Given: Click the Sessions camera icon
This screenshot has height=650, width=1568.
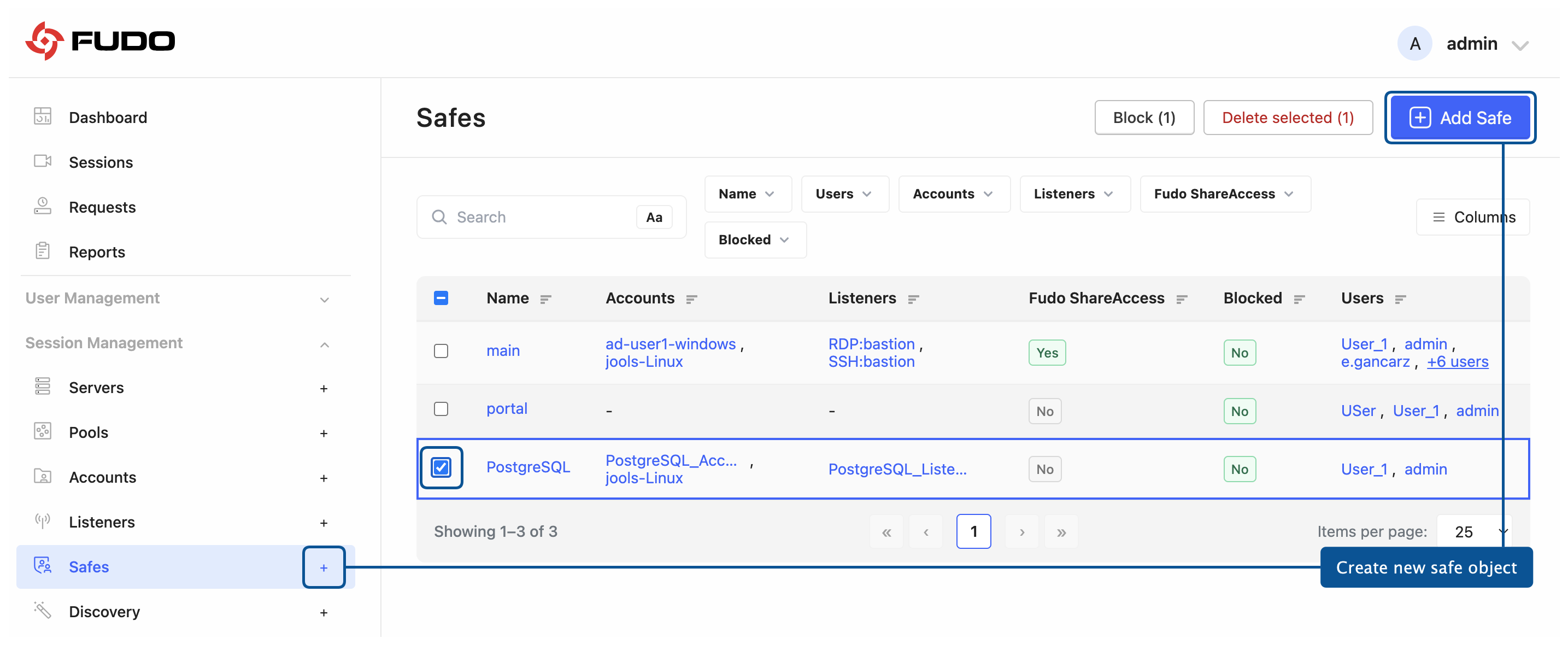Looking at the screenshot, I should [x=42, y=161].
